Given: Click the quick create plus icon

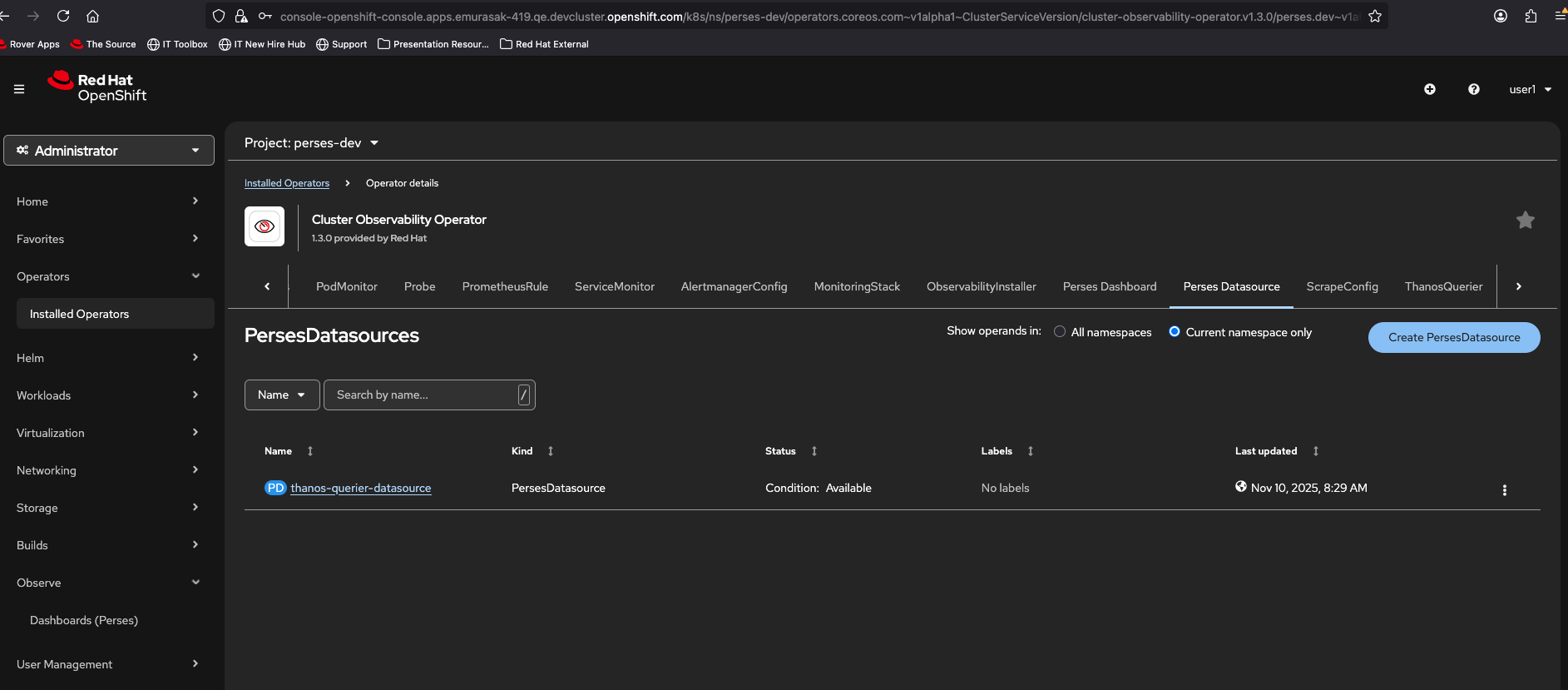Looking at the screenshot, I should click(x=1429, y=89).
